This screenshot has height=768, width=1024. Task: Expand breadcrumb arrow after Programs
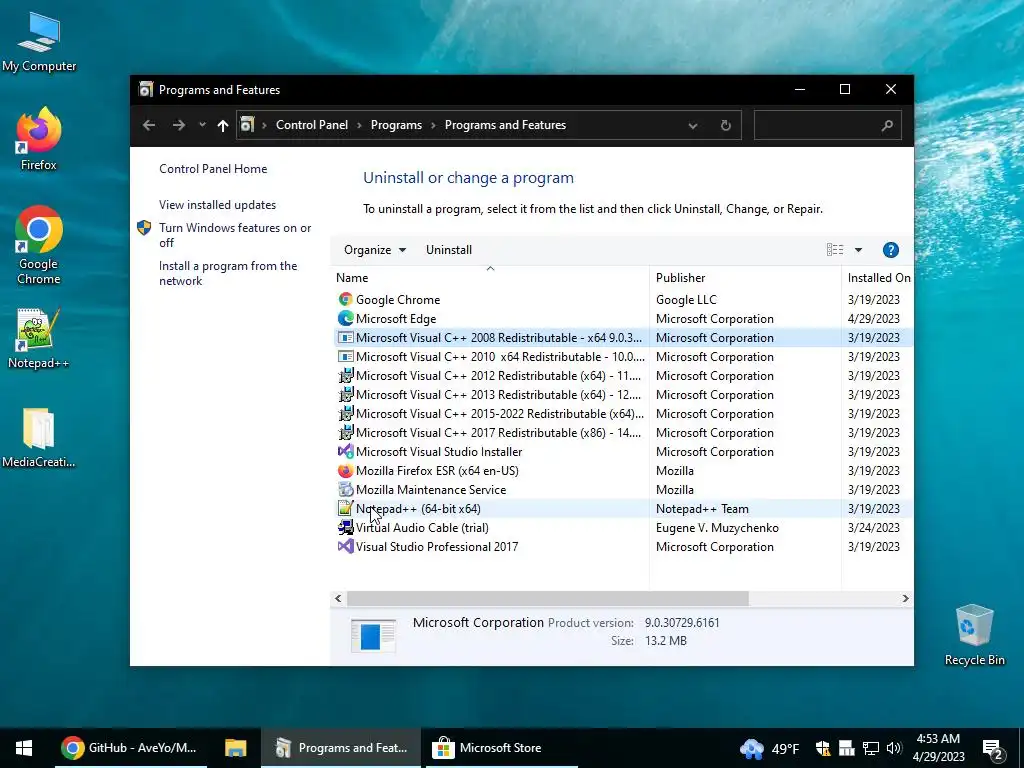coord(433,125)
